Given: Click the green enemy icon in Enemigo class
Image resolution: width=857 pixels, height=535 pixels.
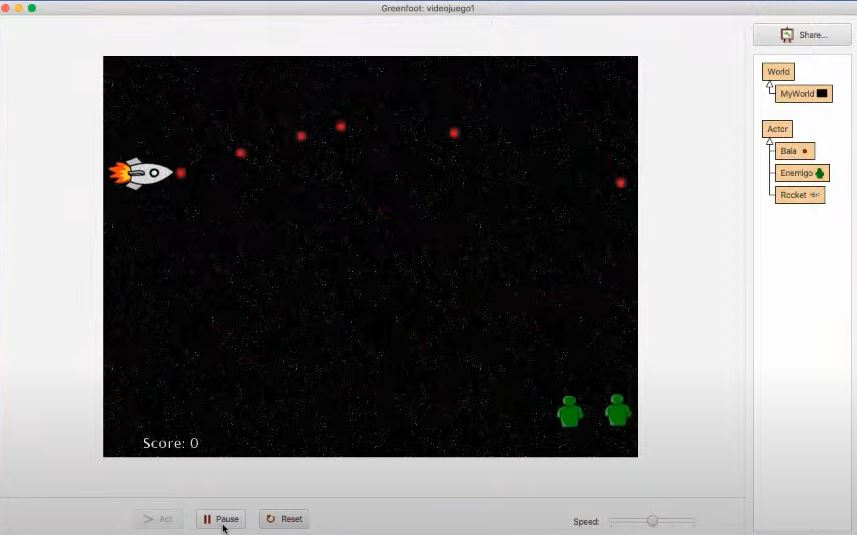Looking at the screenshot, I should coord(819,173).
